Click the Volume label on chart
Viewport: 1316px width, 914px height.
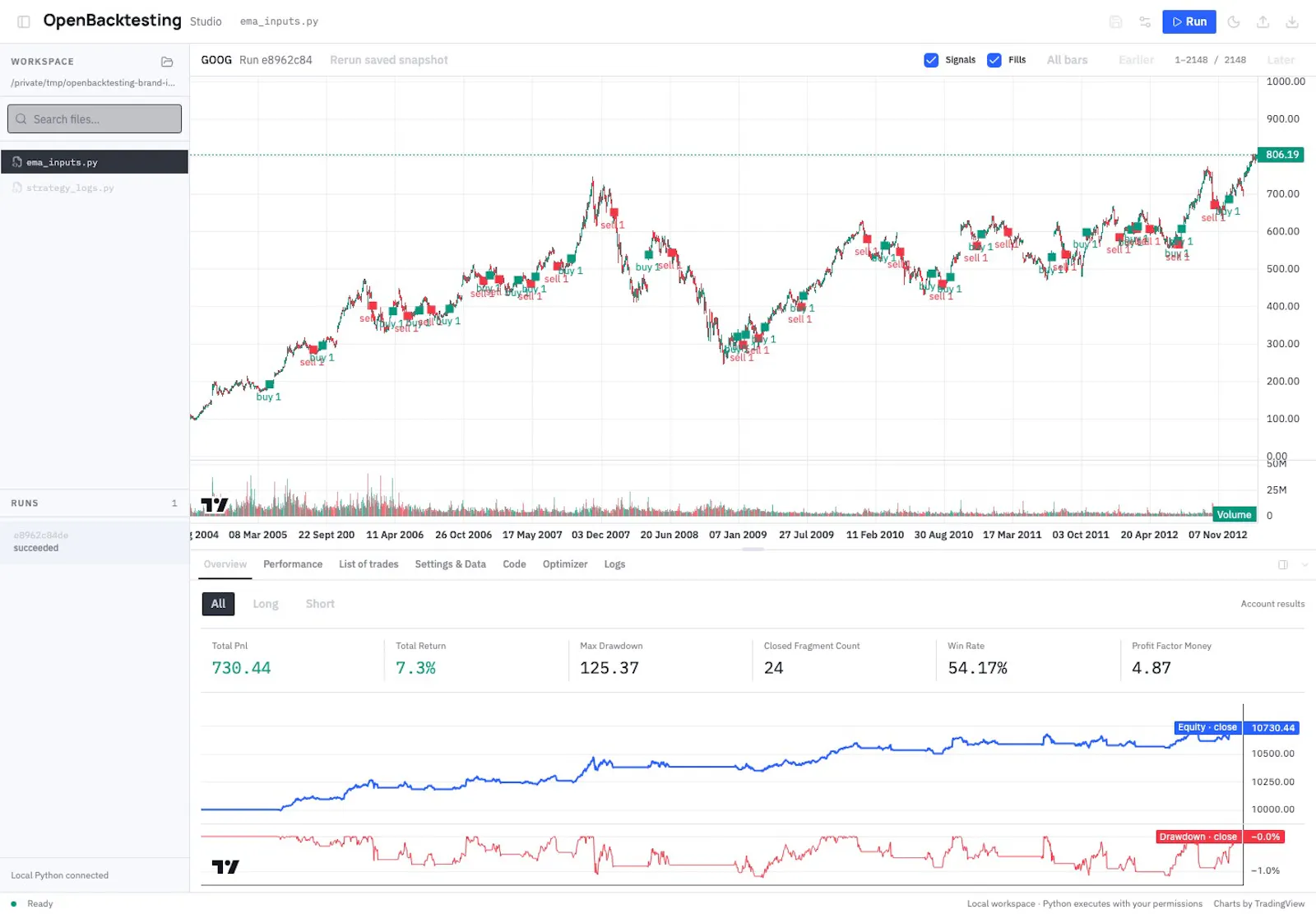coord(1234,515)
